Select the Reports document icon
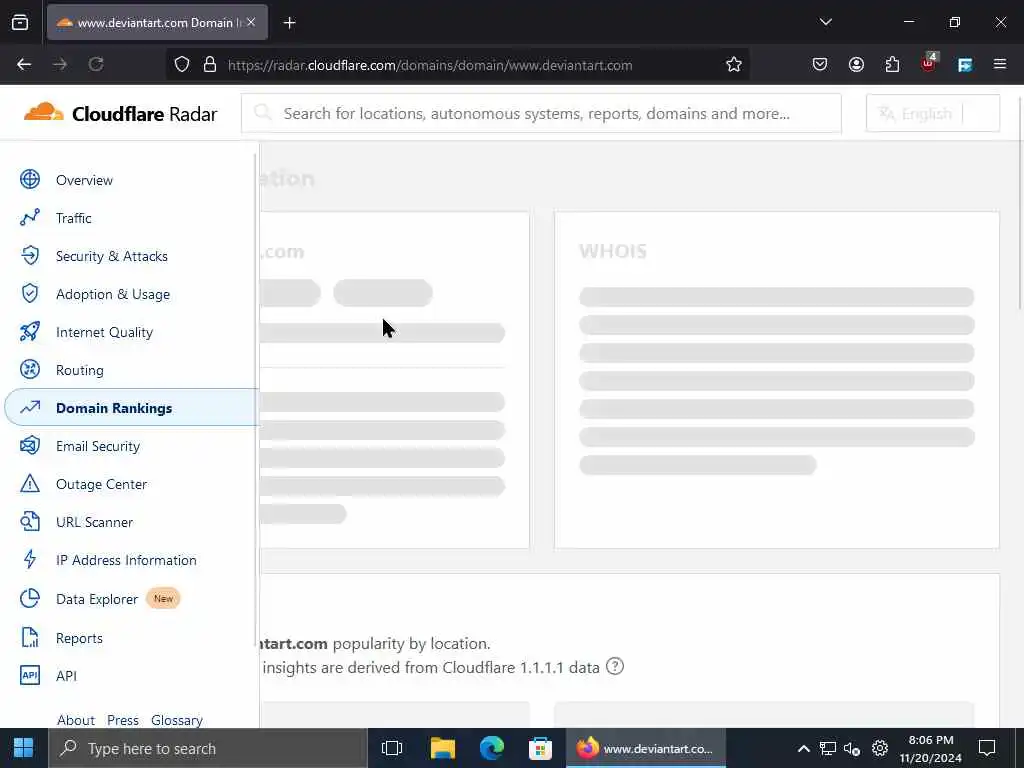The width and height of the screenshot is (1024, 768). coord(29,637)
